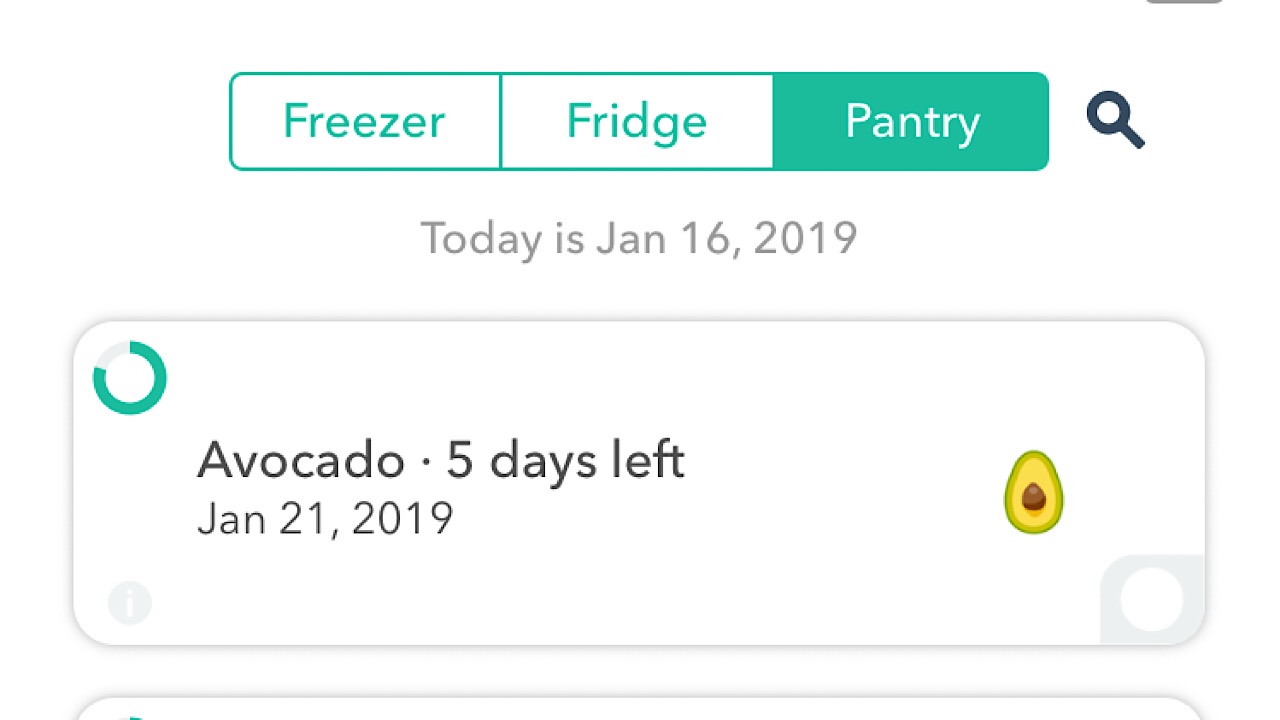Switch to the Freezer tab

pos(364,121)
